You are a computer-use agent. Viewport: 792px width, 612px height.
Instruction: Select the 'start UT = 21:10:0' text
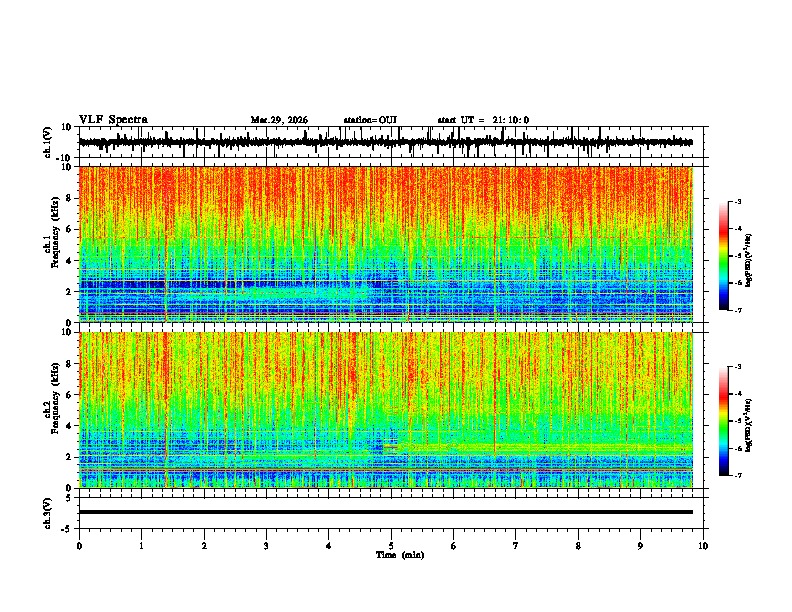point(483,120)
